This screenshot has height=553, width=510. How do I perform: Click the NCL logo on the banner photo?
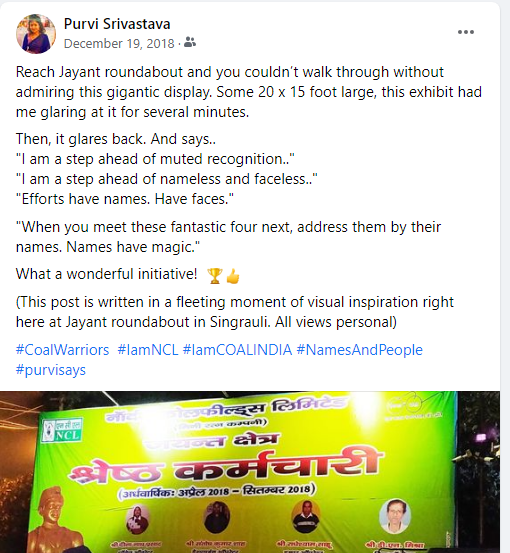62,430
